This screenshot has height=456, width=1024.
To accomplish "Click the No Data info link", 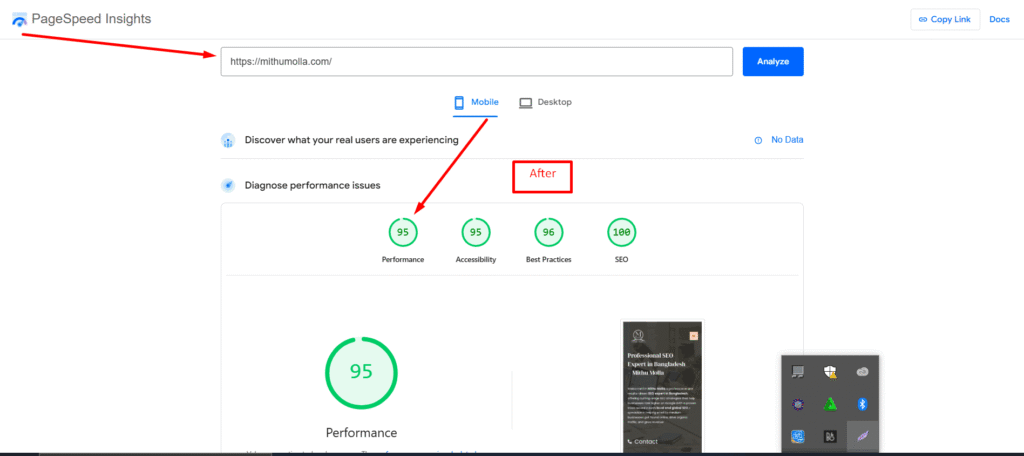I will pos(779,140).
